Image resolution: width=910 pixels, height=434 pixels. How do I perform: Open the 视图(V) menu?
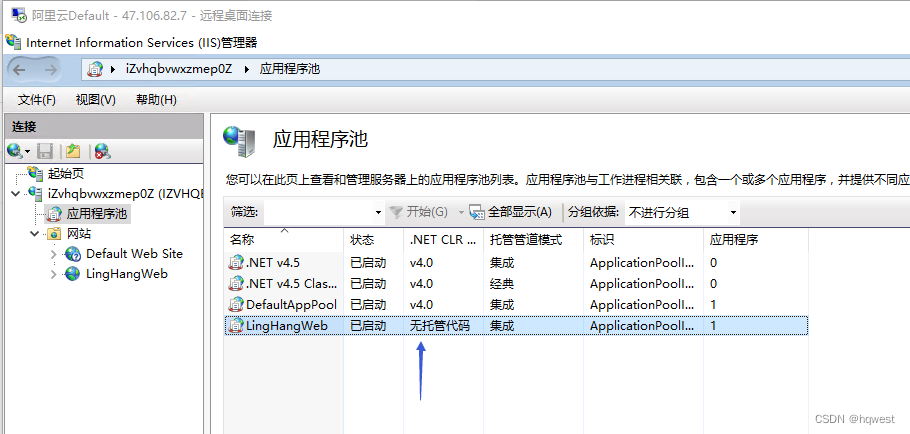coord(96,100)
